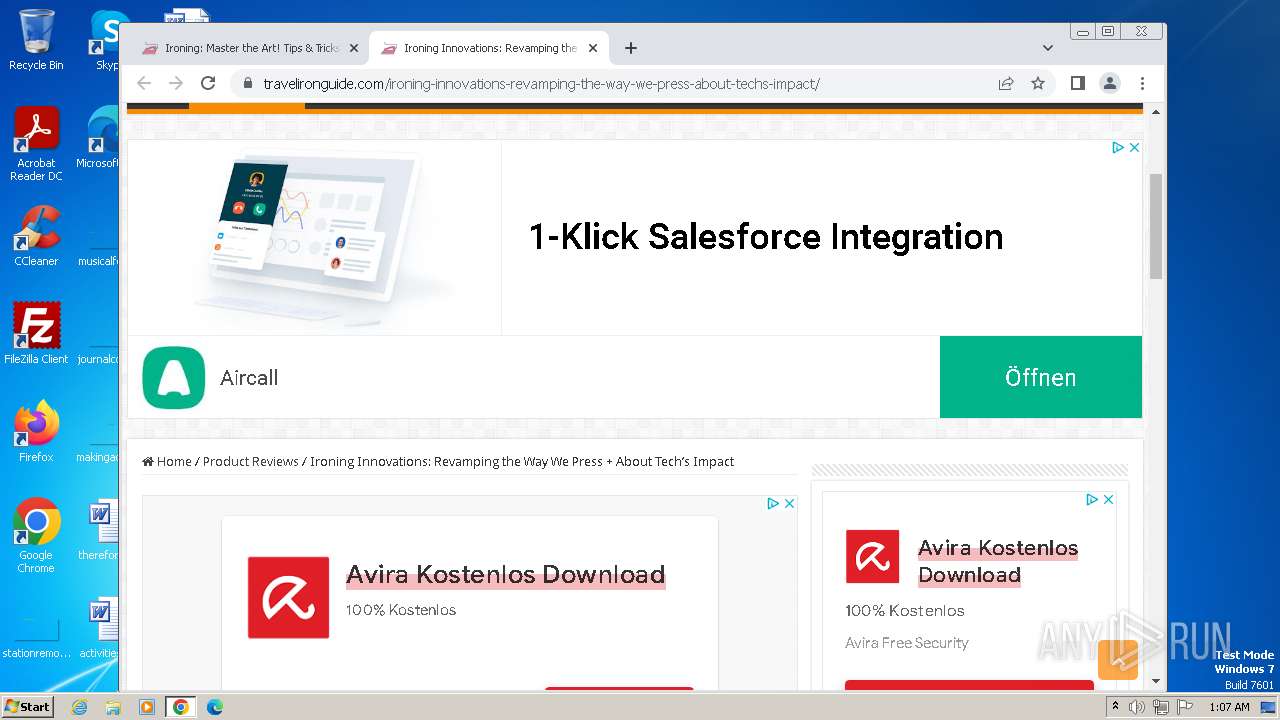Open AdChoices info on Salesforce ad
The image size is (1280, 720).
pyautogui.click(x=1119, y=147)
